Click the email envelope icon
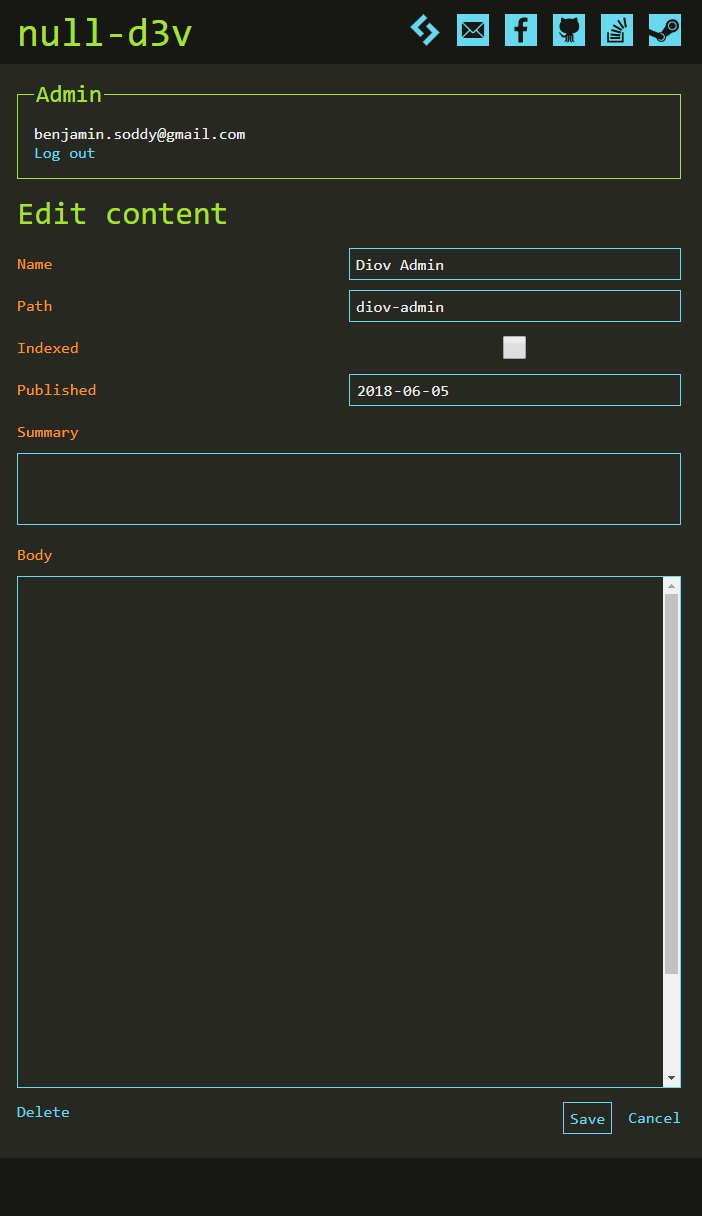 (x=473, y=30)
